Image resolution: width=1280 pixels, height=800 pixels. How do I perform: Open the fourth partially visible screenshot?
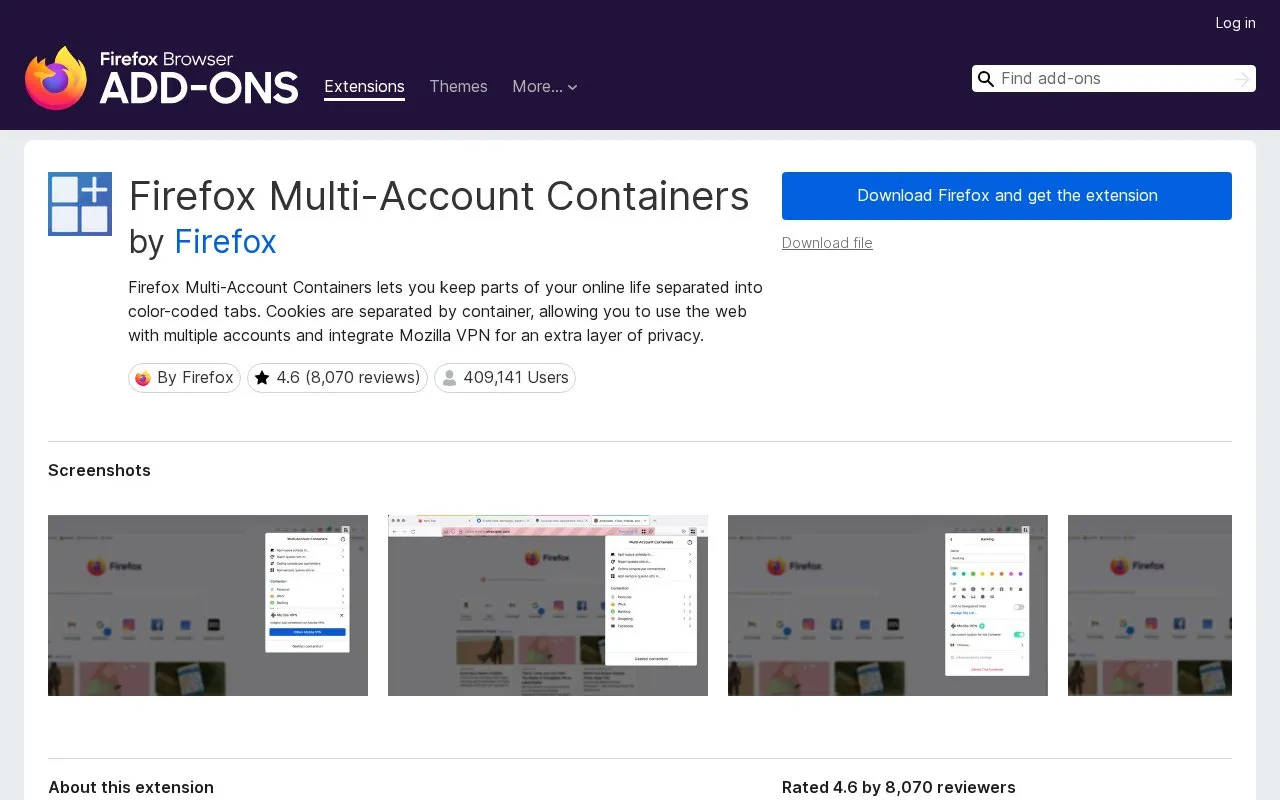click(x=1150, y=606)
